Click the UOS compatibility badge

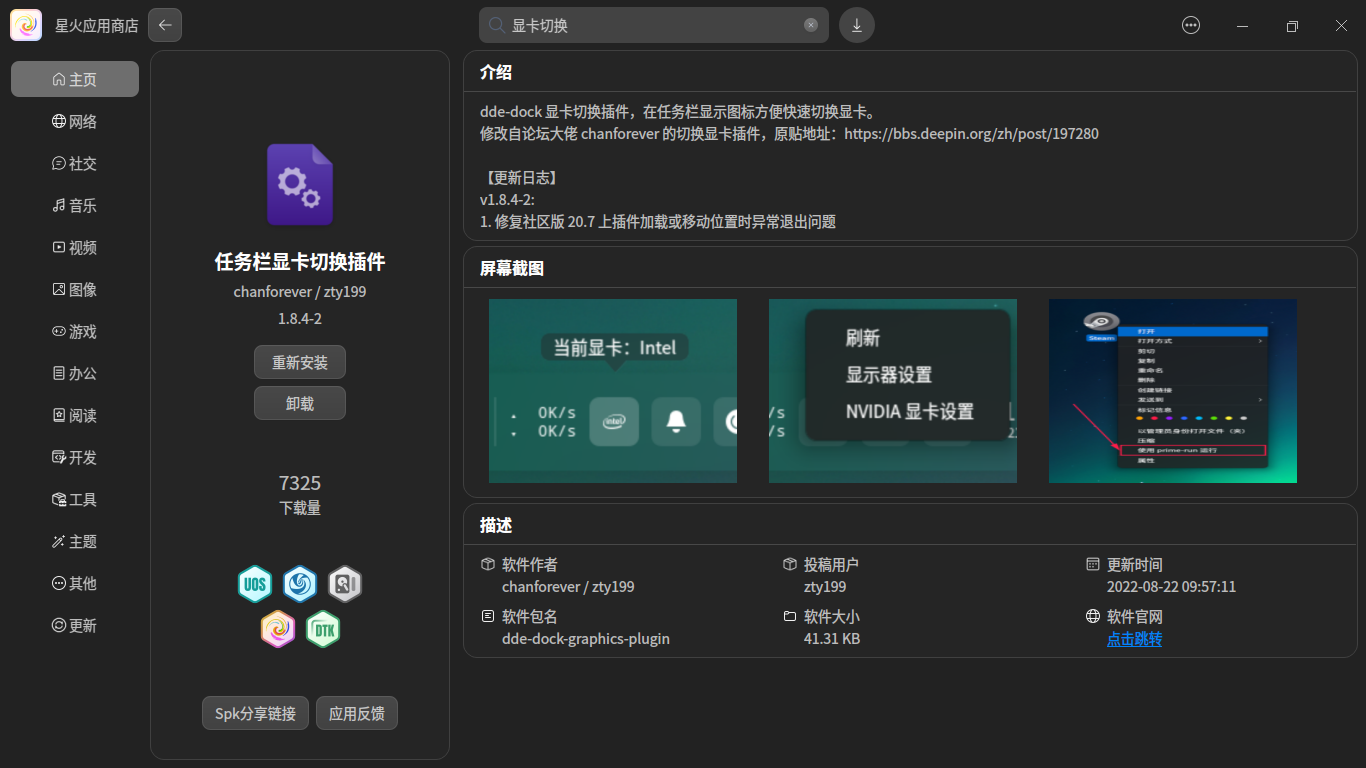click(x=255, y=583)
